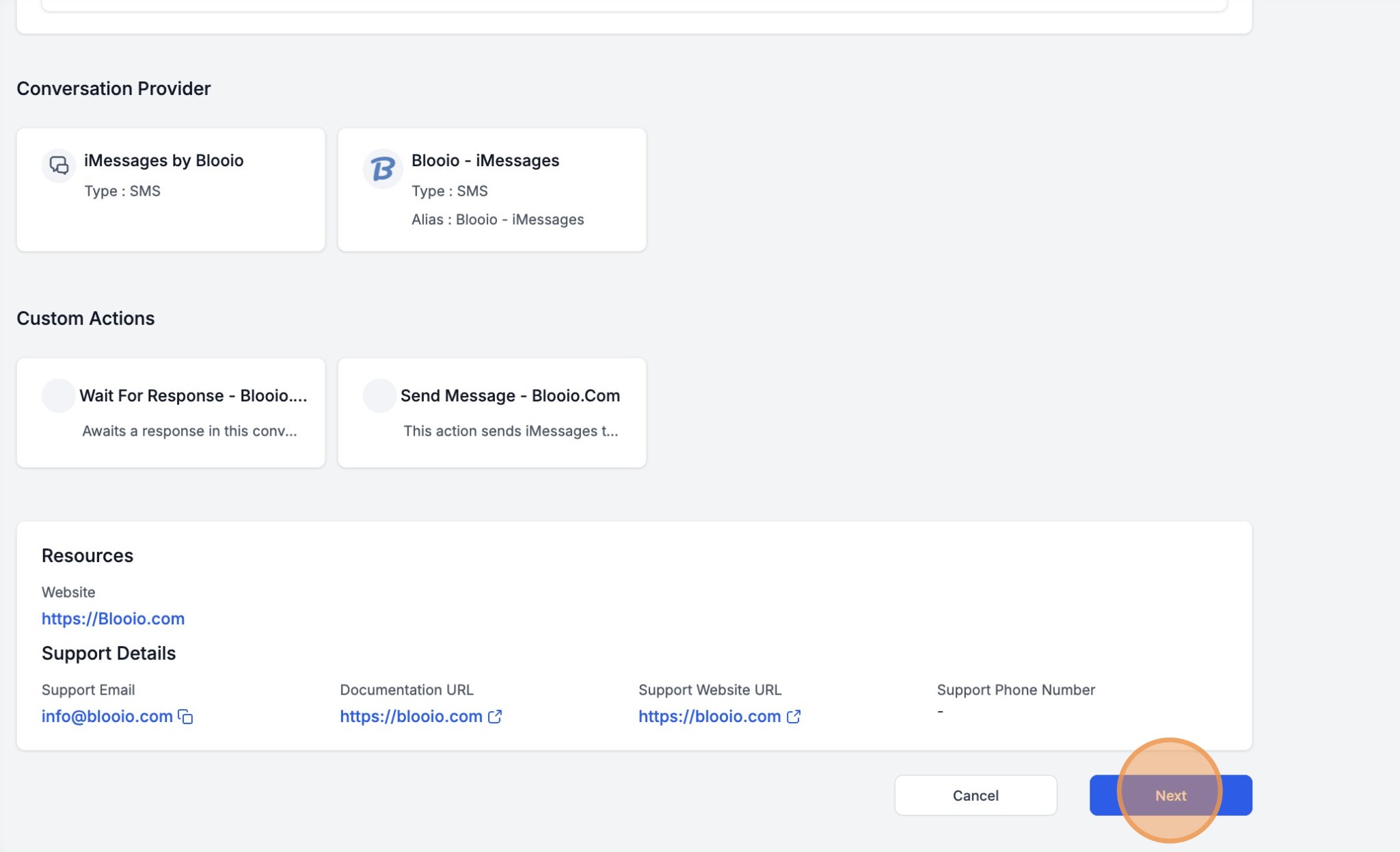Select the Send Message - Blooio.Com action card
The height and width of the screenshot is (852, 1400).
pos(492,413)
